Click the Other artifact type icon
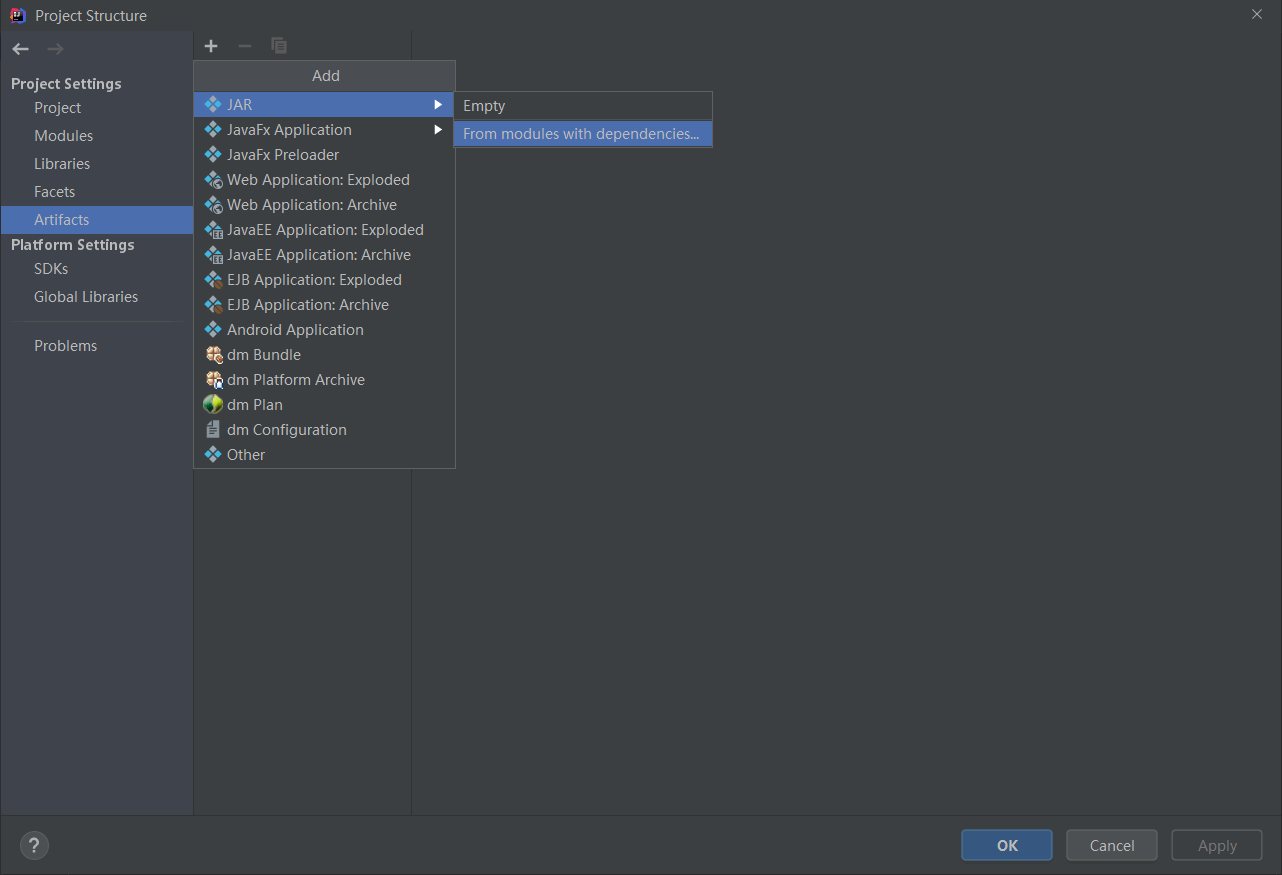 [x=212, y=454]
